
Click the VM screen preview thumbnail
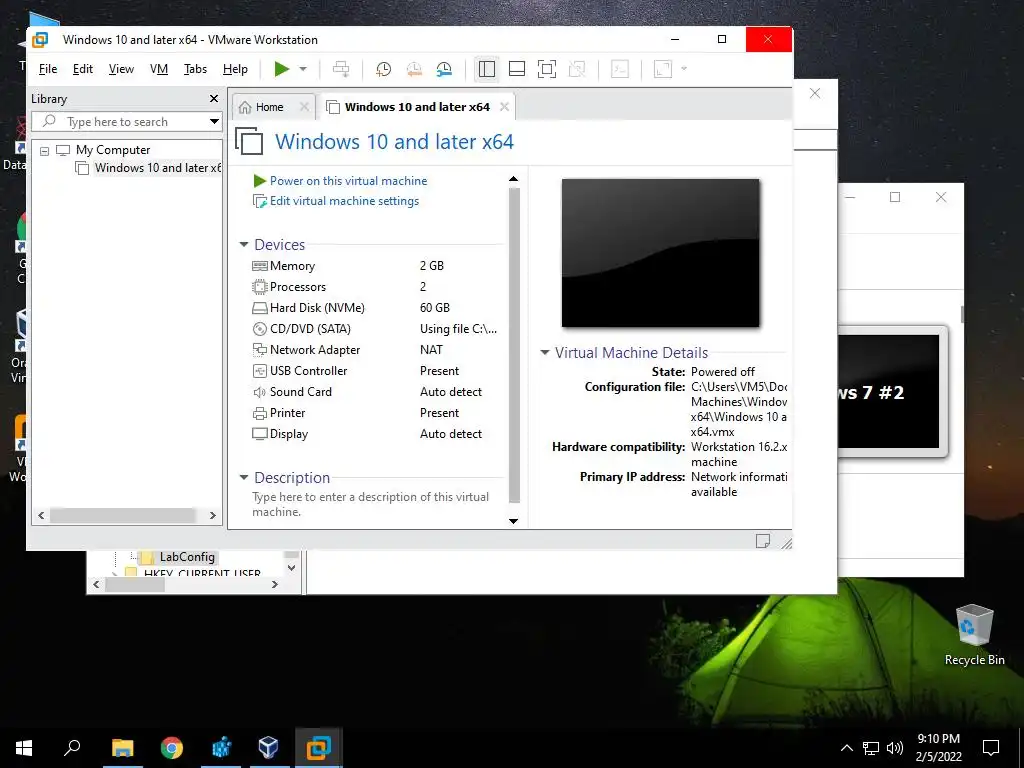(660, 253)
